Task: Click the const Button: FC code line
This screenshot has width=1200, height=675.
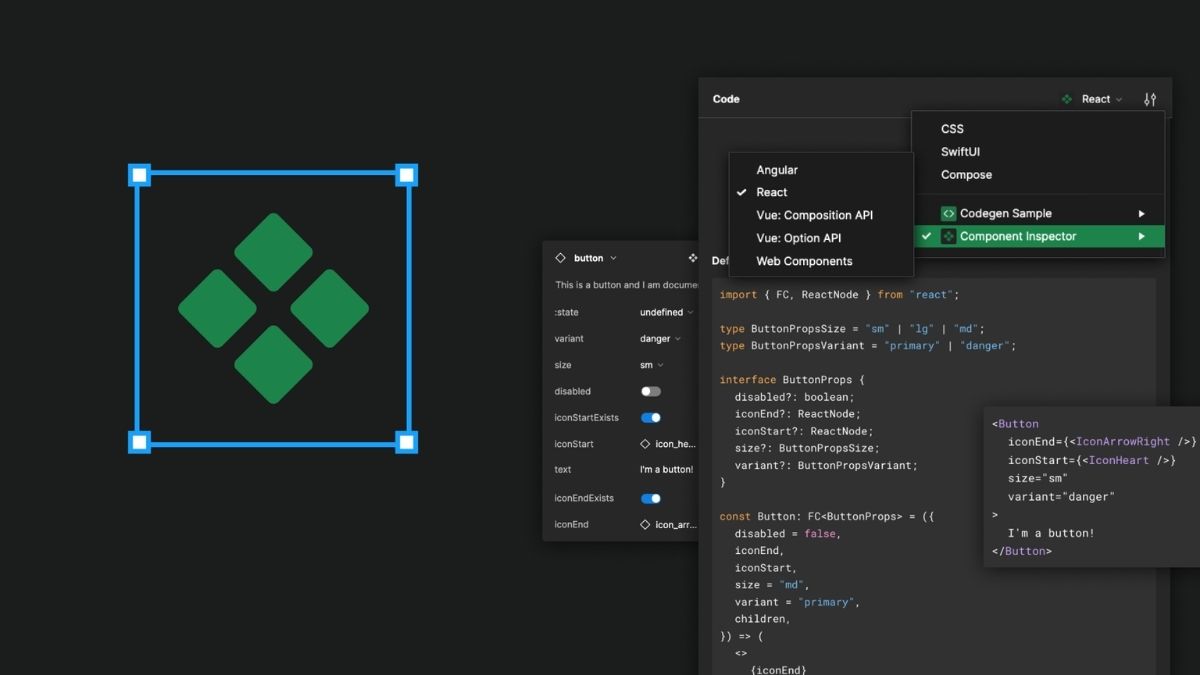Action: (827, 517)
